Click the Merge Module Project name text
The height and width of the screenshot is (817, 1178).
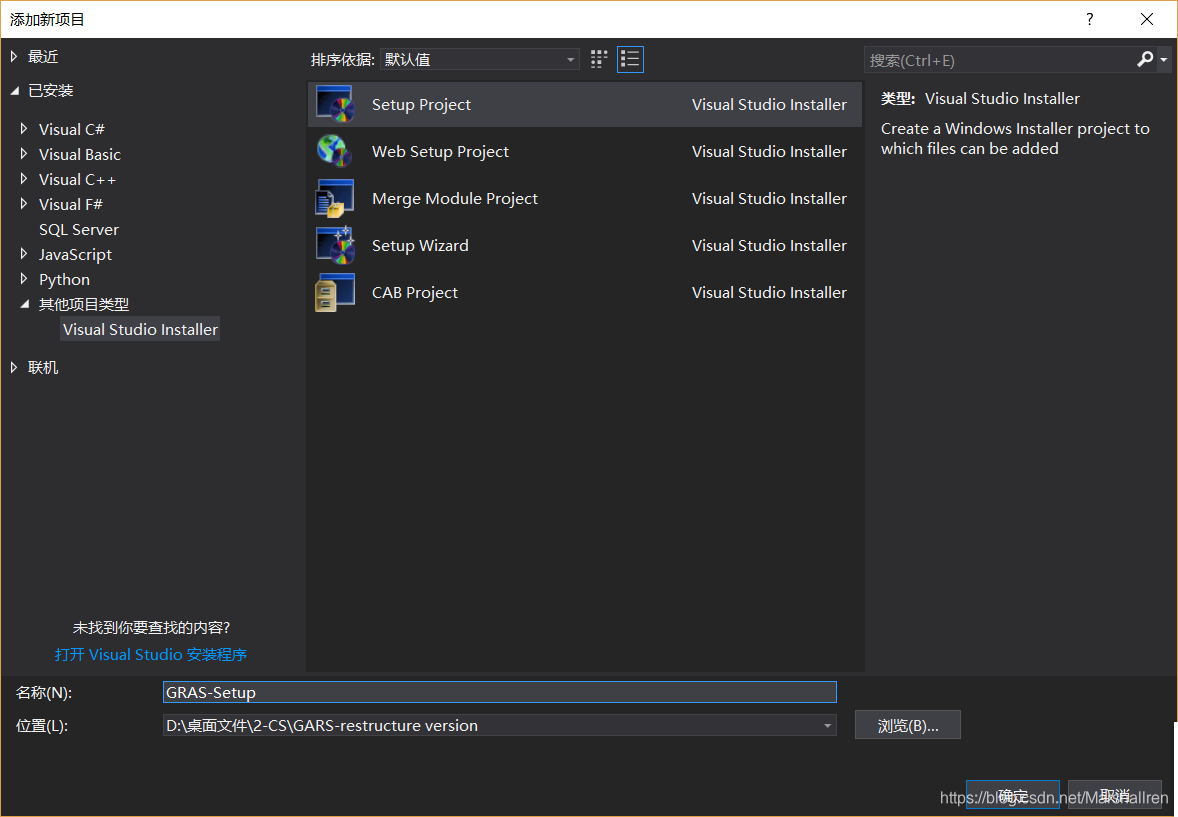coord(455,198)
